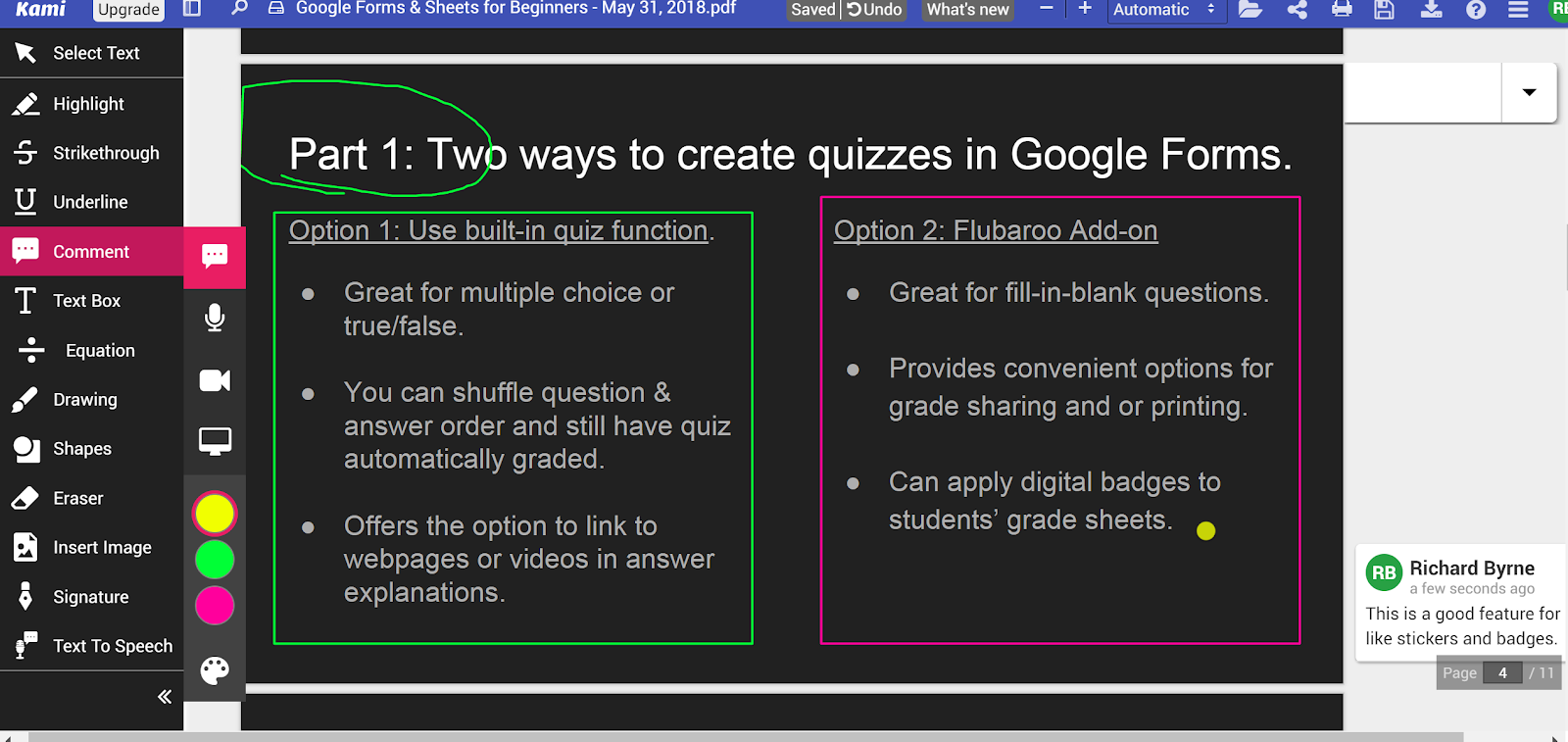Select the Equation tool
1568x742 pixels.
pos(91,350)
